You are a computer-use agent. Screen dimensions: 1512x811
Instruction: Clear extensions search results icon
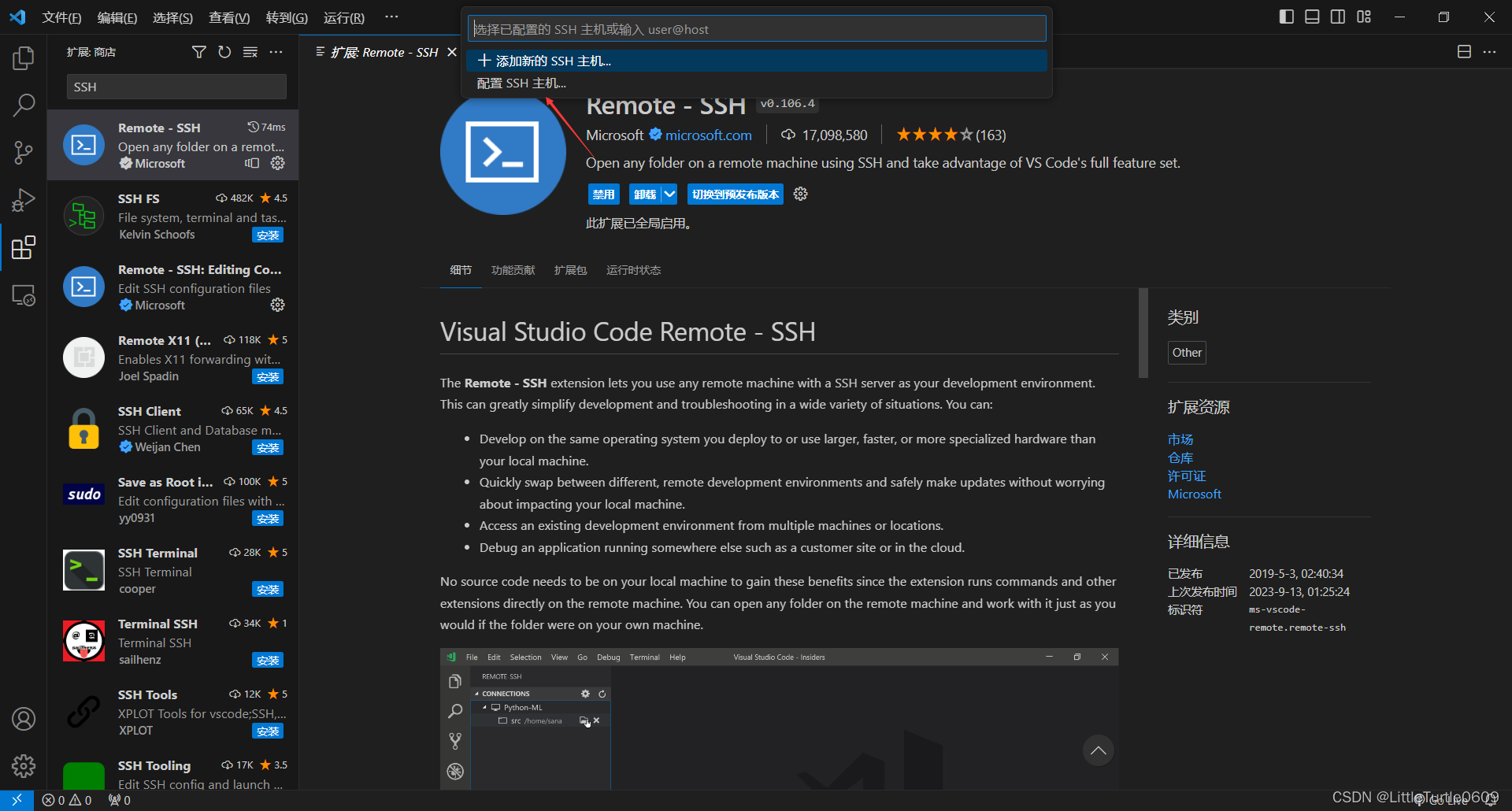[x=250, y=52]
